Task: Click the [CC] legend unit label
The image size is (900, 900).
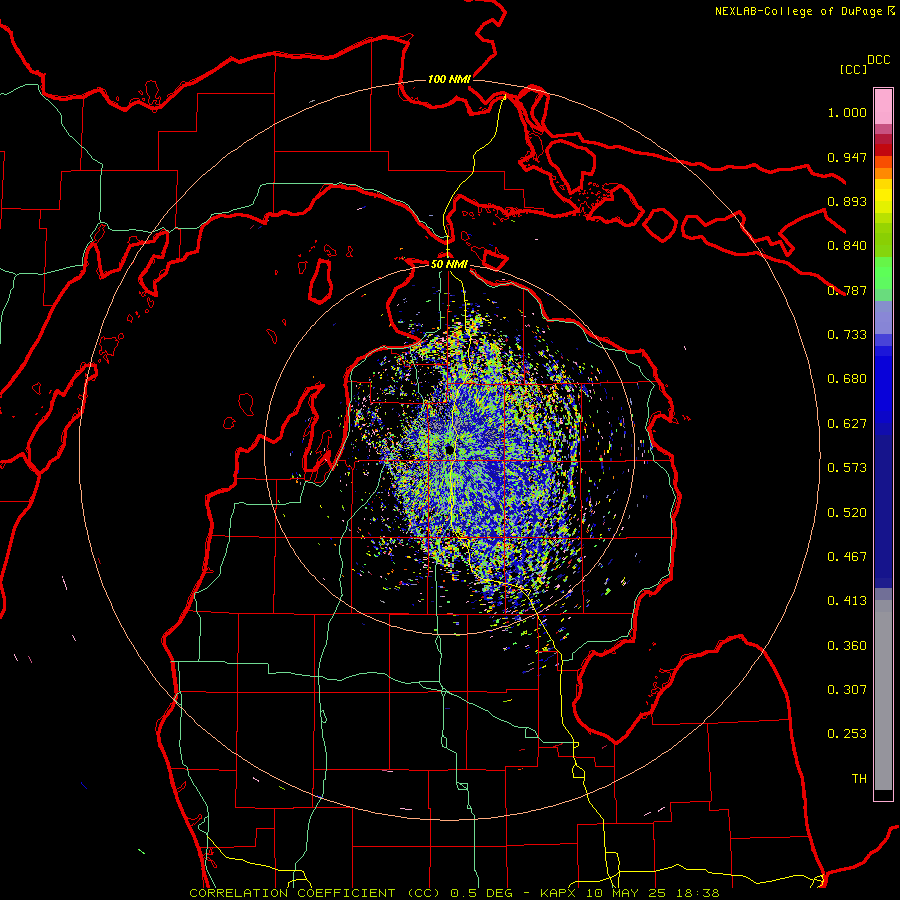Action: coord(854,69)
